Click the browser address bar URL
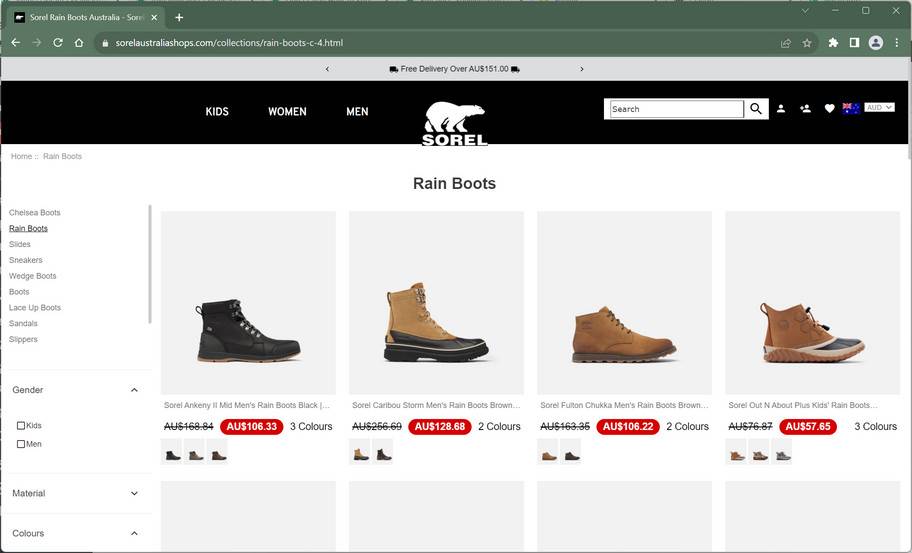 coord(229,43)
